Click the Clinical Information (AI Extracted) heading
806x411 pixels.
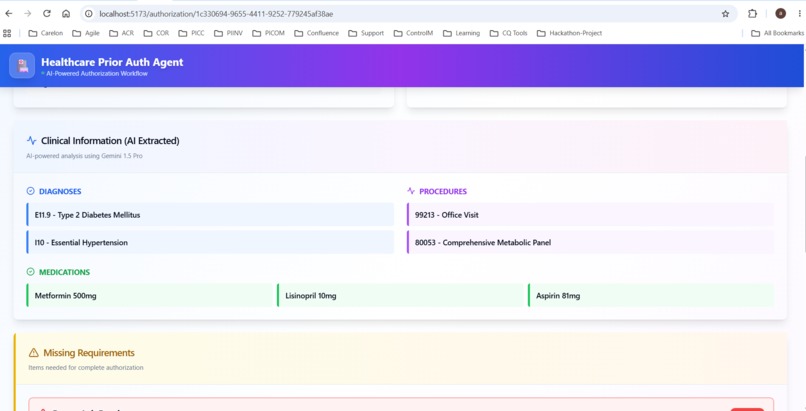point(110,140)
